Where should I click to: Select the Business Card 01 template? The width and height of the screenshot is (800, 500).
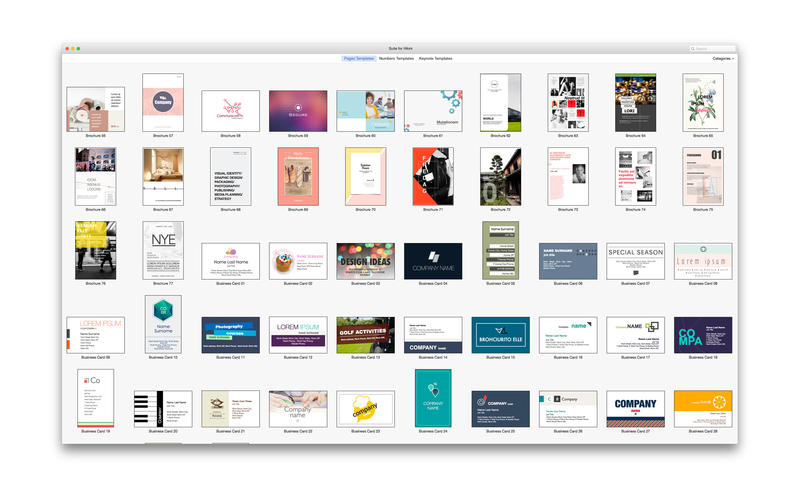[x=231, y=261]
